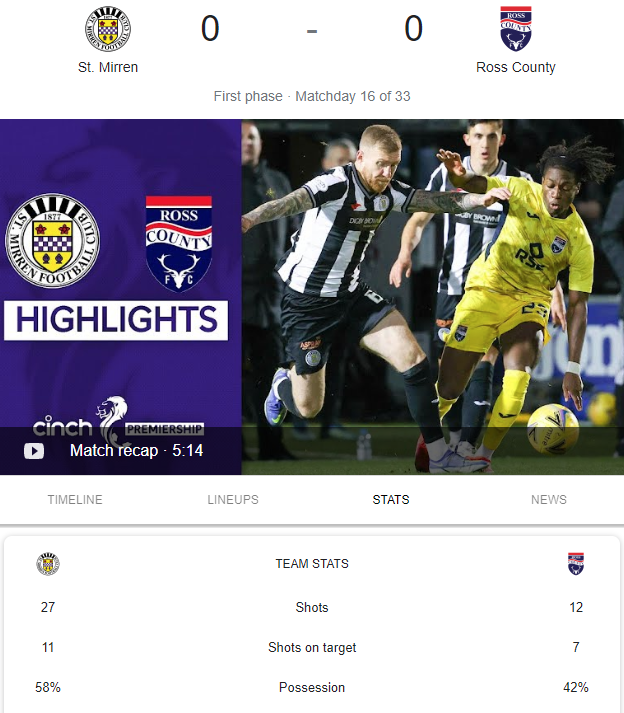The width and height of the screenshot is (624, 713).
Task: Switch to the Lineups tab
Action: (x=233, y=499)
